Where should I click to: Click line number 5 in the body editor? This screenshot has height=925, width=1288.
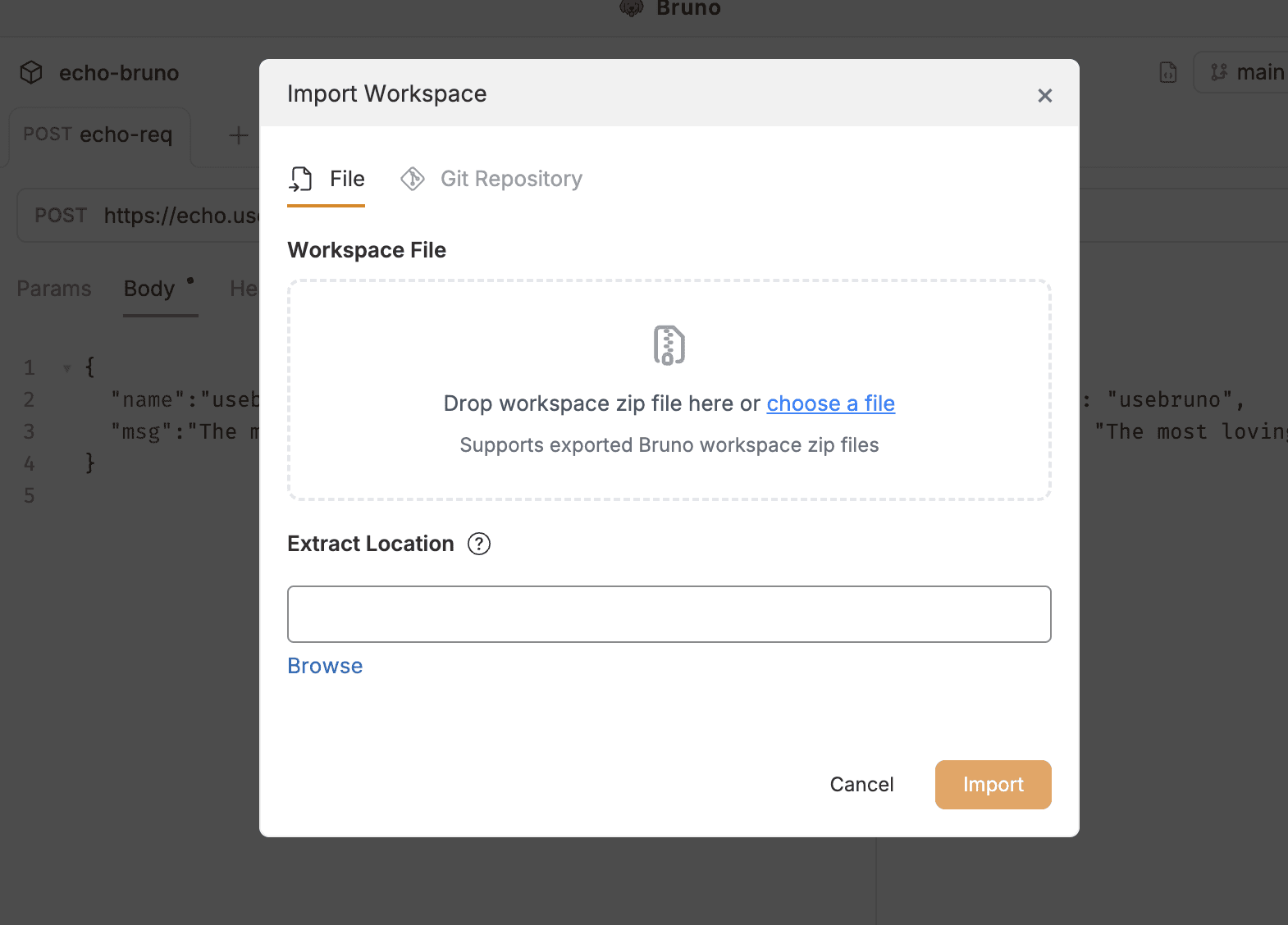tap(30, 496)
